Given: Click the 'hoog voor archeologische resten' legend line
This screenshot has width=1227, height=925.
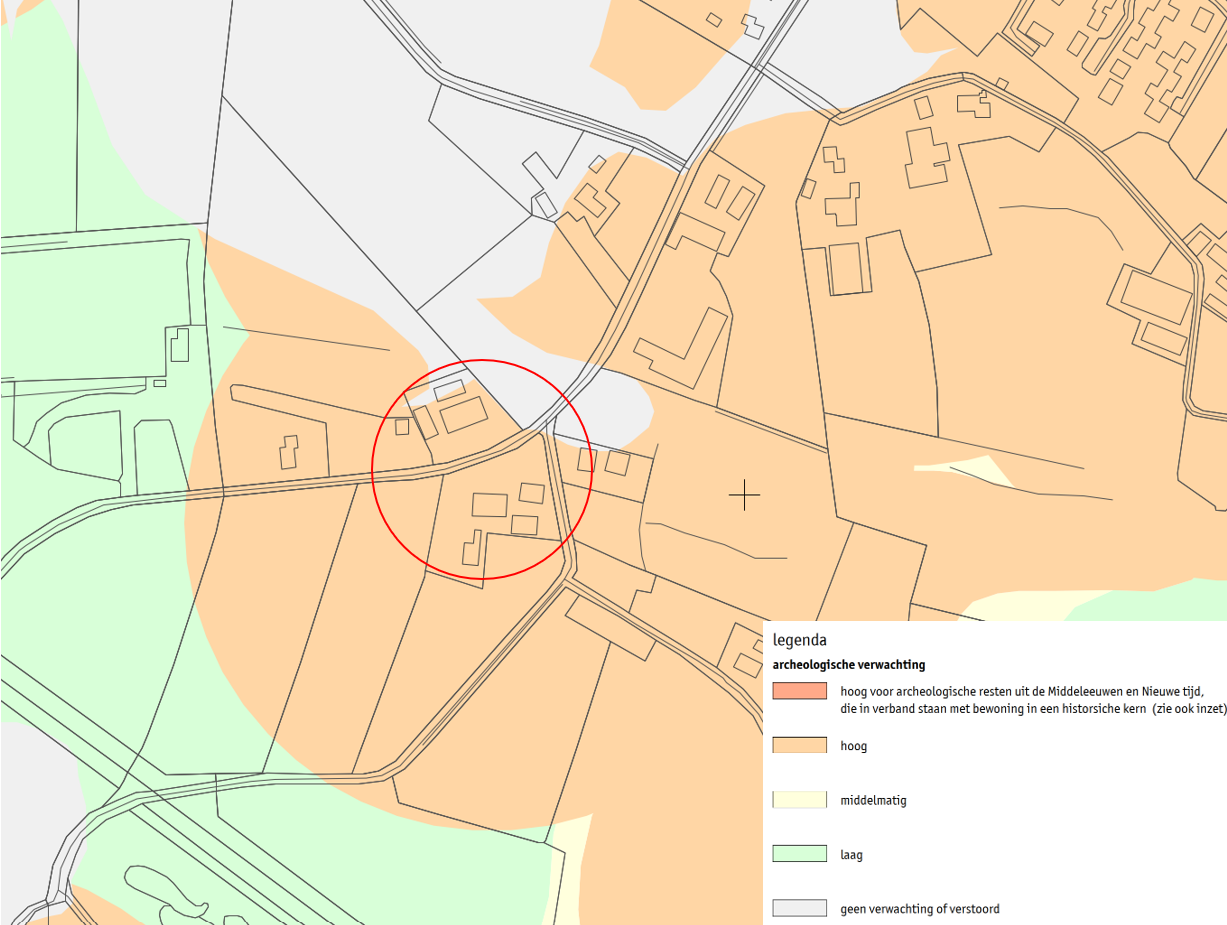Looking at the screenshot, I should (x=1021, y=691).
